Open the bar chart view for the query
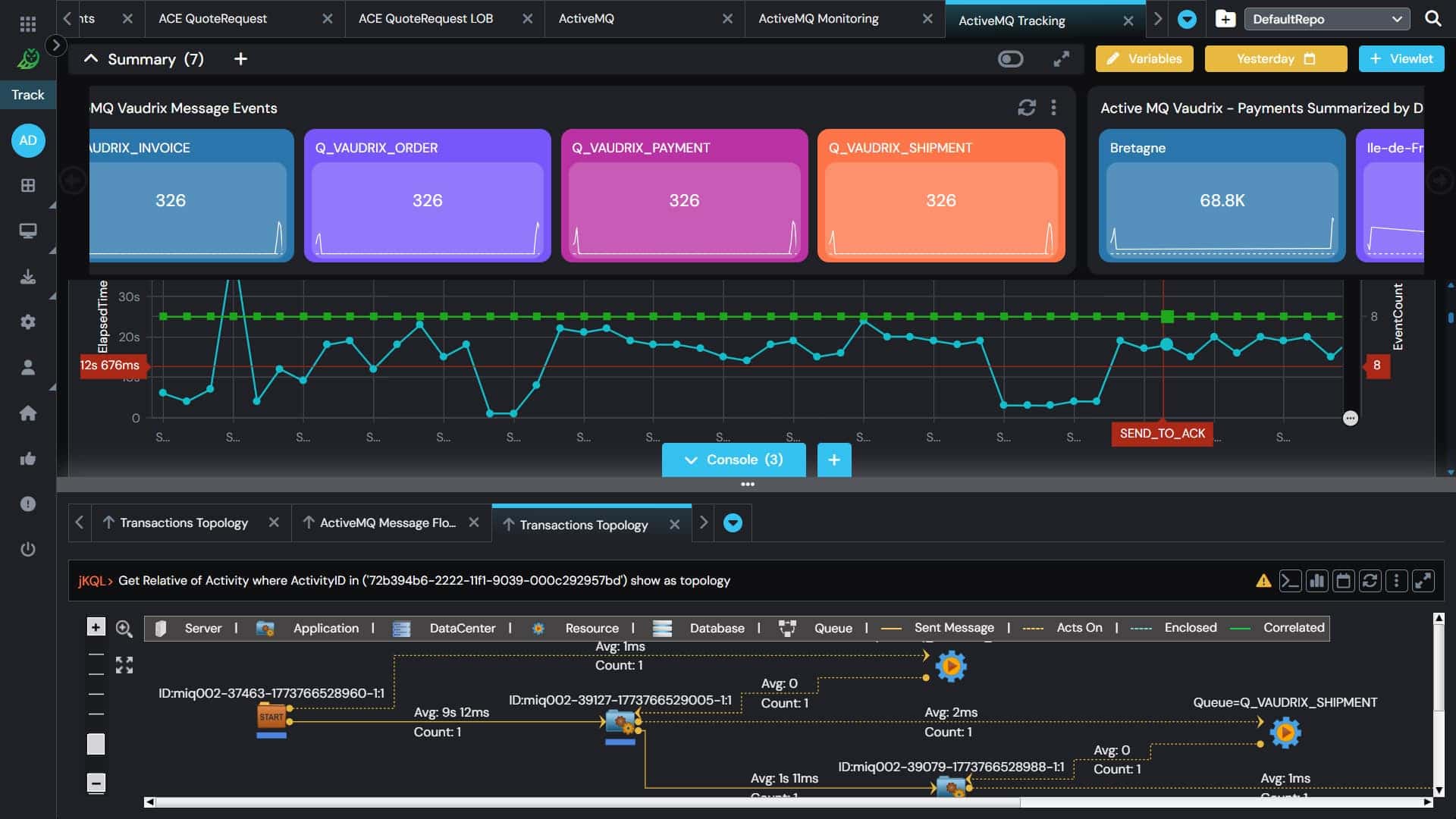1456x819 pixels. pos(1317,581)
